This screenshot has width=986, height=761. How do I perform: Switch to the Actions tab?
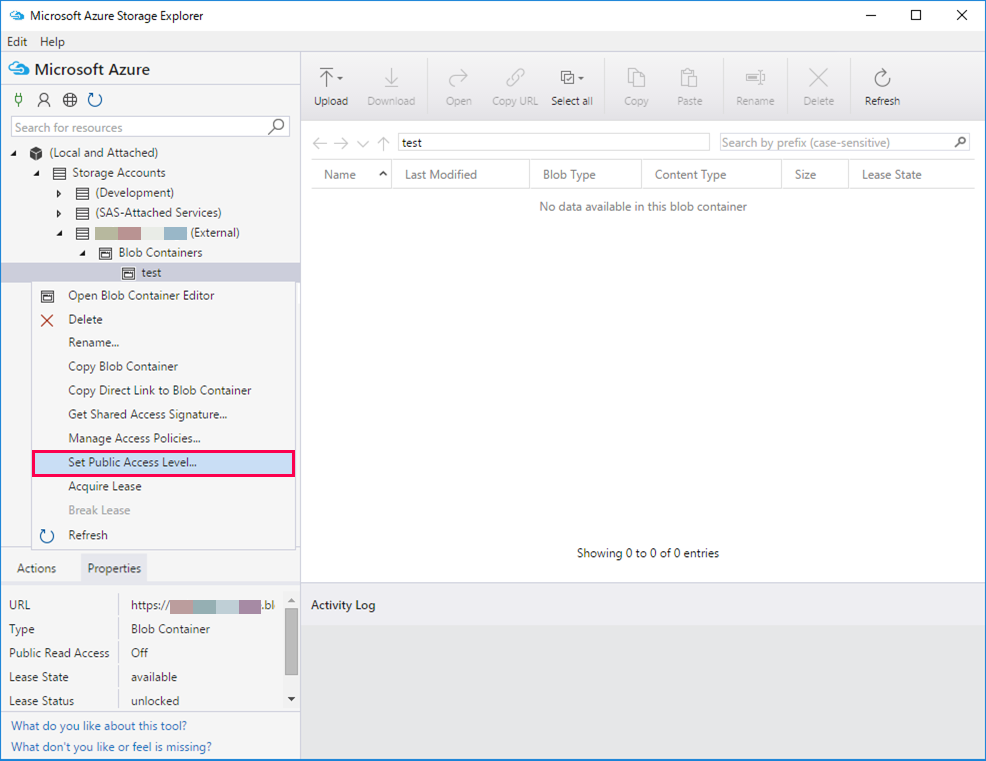click(37, 568)
